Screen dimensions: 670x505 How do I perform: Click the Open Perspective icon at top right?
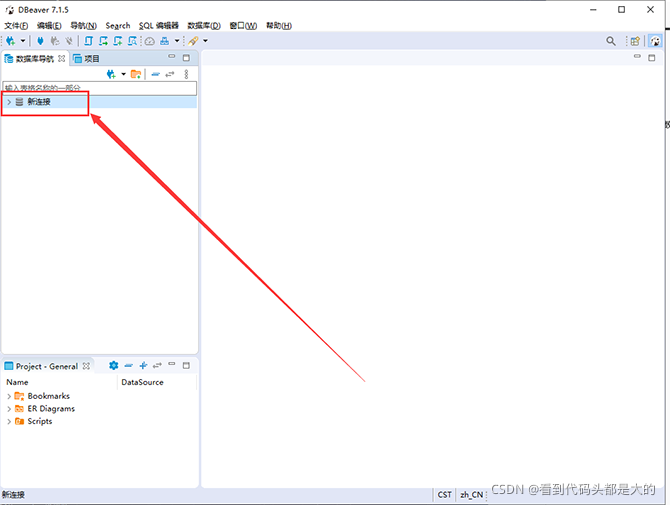click(x=635, y=41)
